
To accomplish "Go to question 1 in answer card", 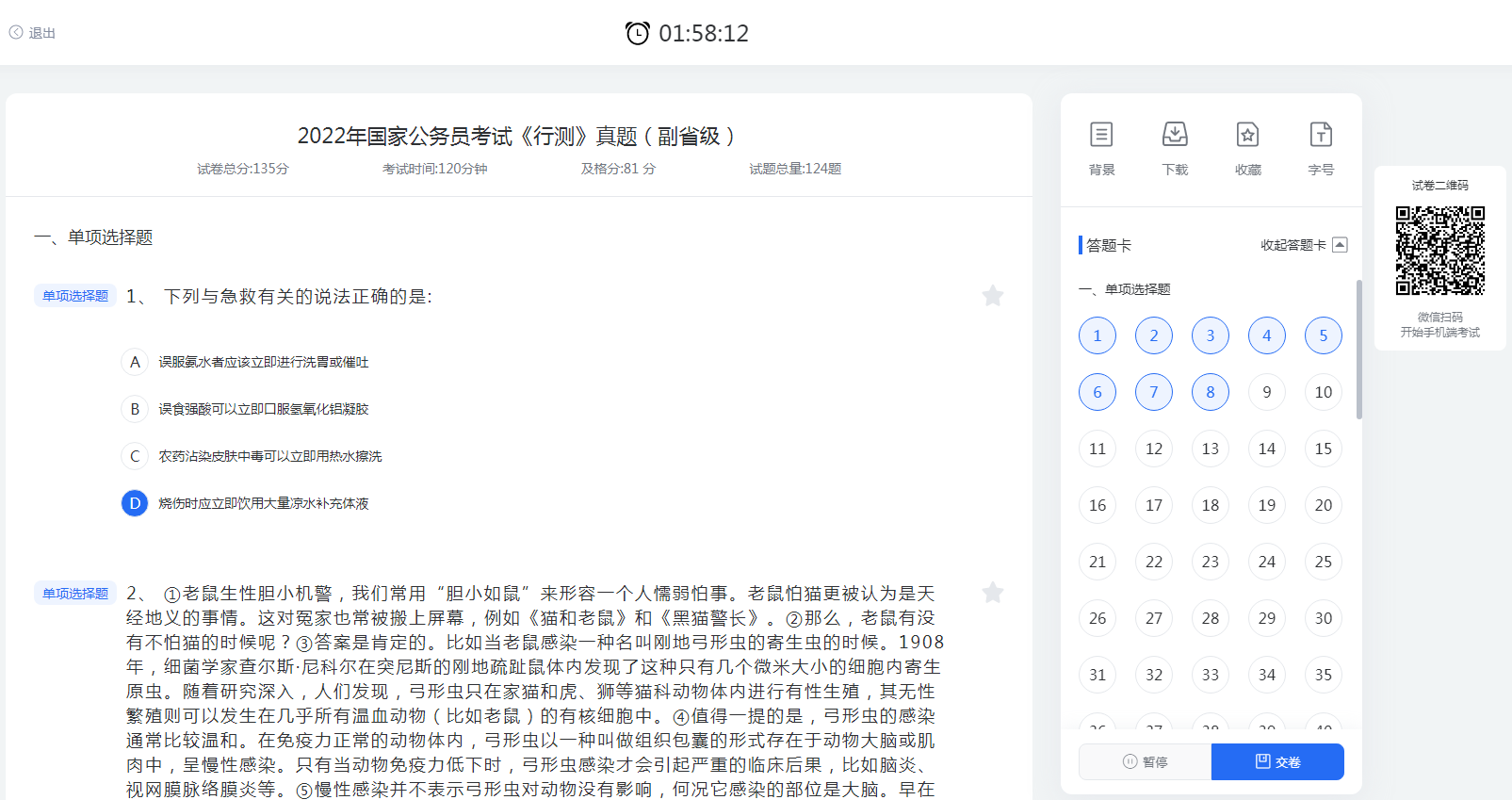I will click(x=1097, y=335).
